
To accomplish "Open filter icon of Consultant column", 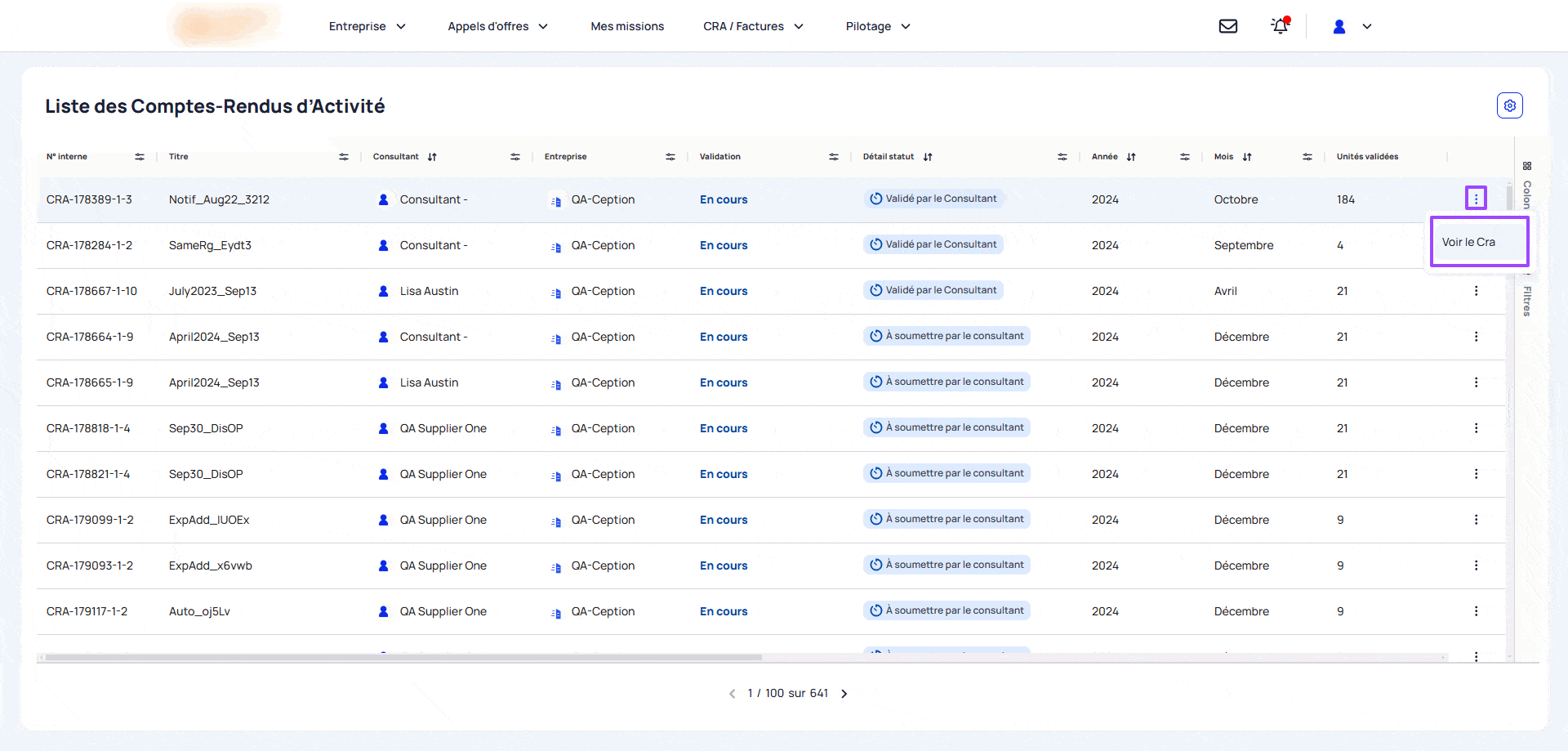I will (x=515, y=157).
